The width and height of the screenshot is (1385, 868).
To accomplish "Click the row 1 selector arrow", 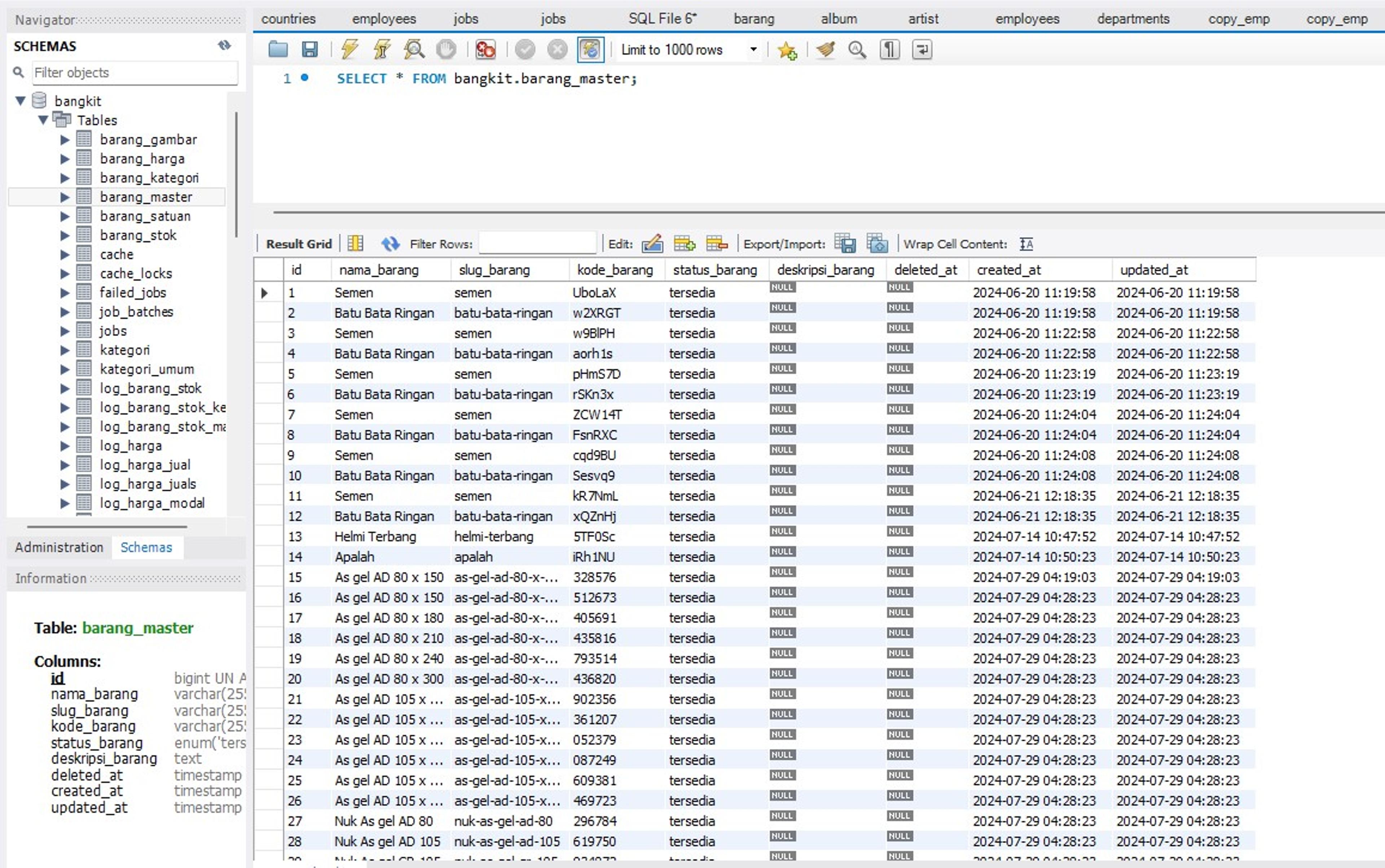I will click(x=265, y=293).
